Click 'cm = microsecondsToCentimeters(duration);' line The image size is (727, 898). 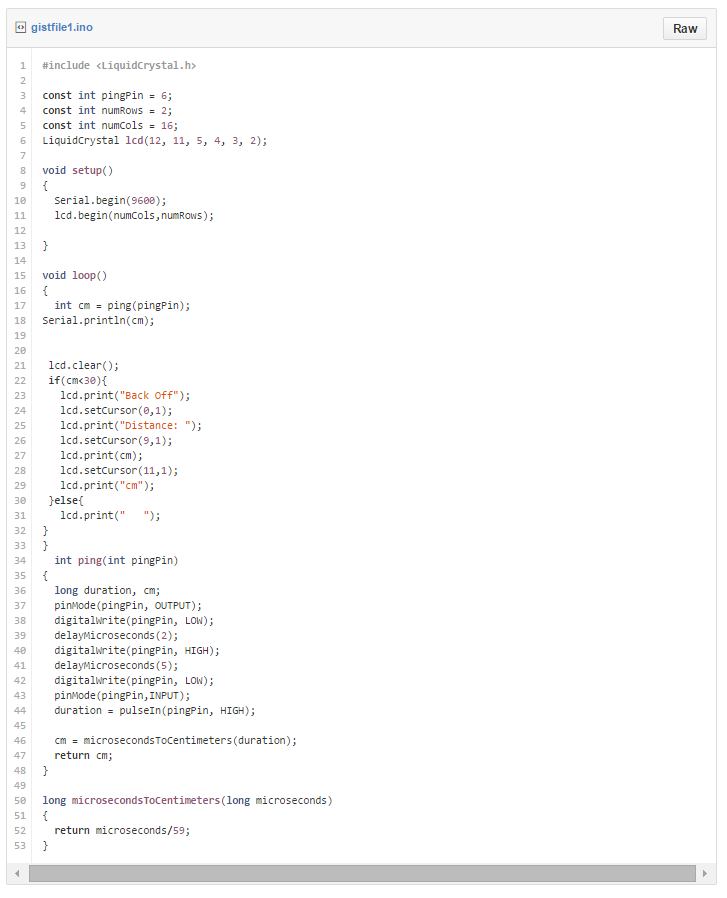pyautogui.click(x=175, y=741)
